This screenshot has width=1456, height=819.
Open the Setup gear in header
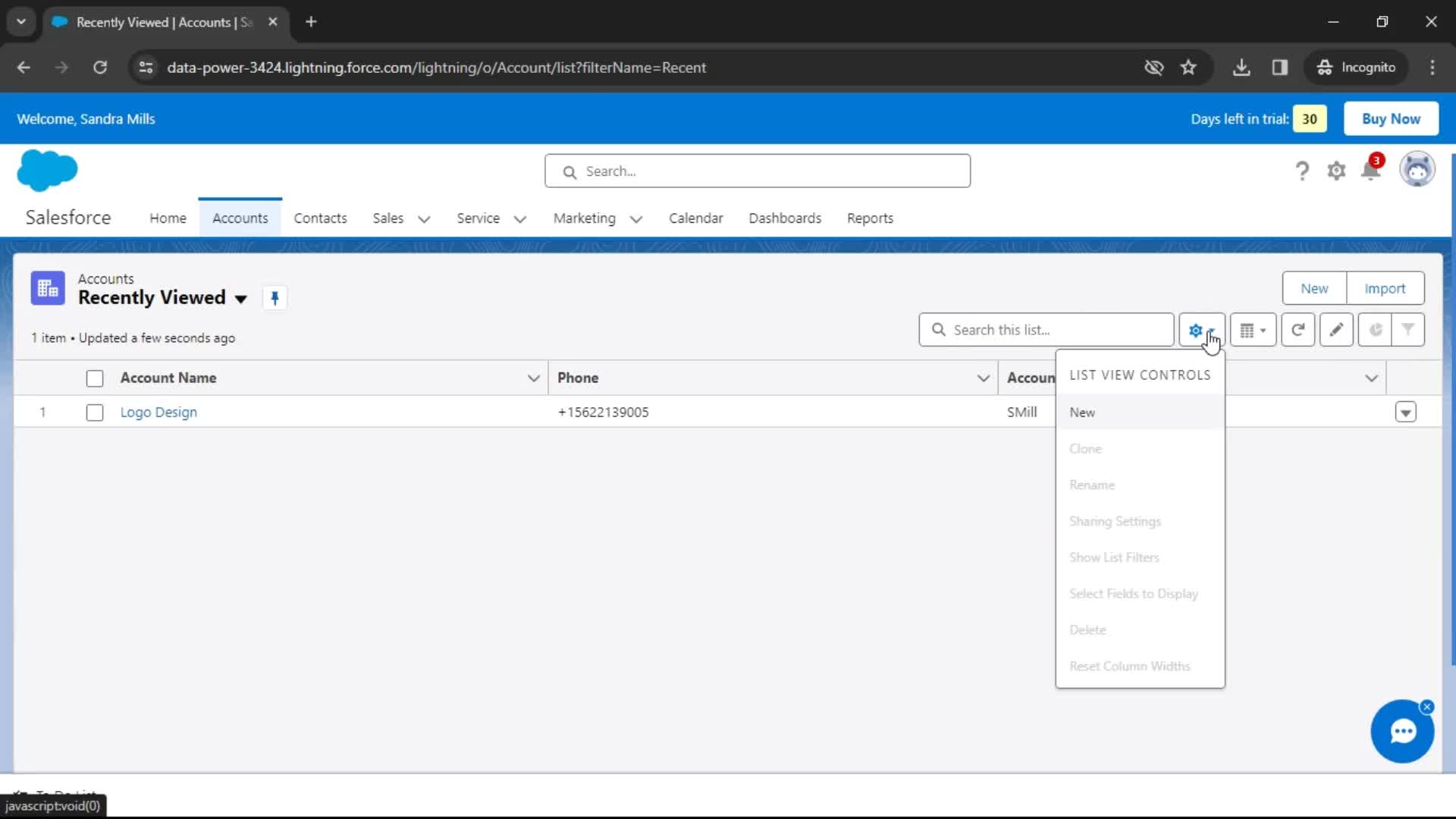(x=1336, y=171)
